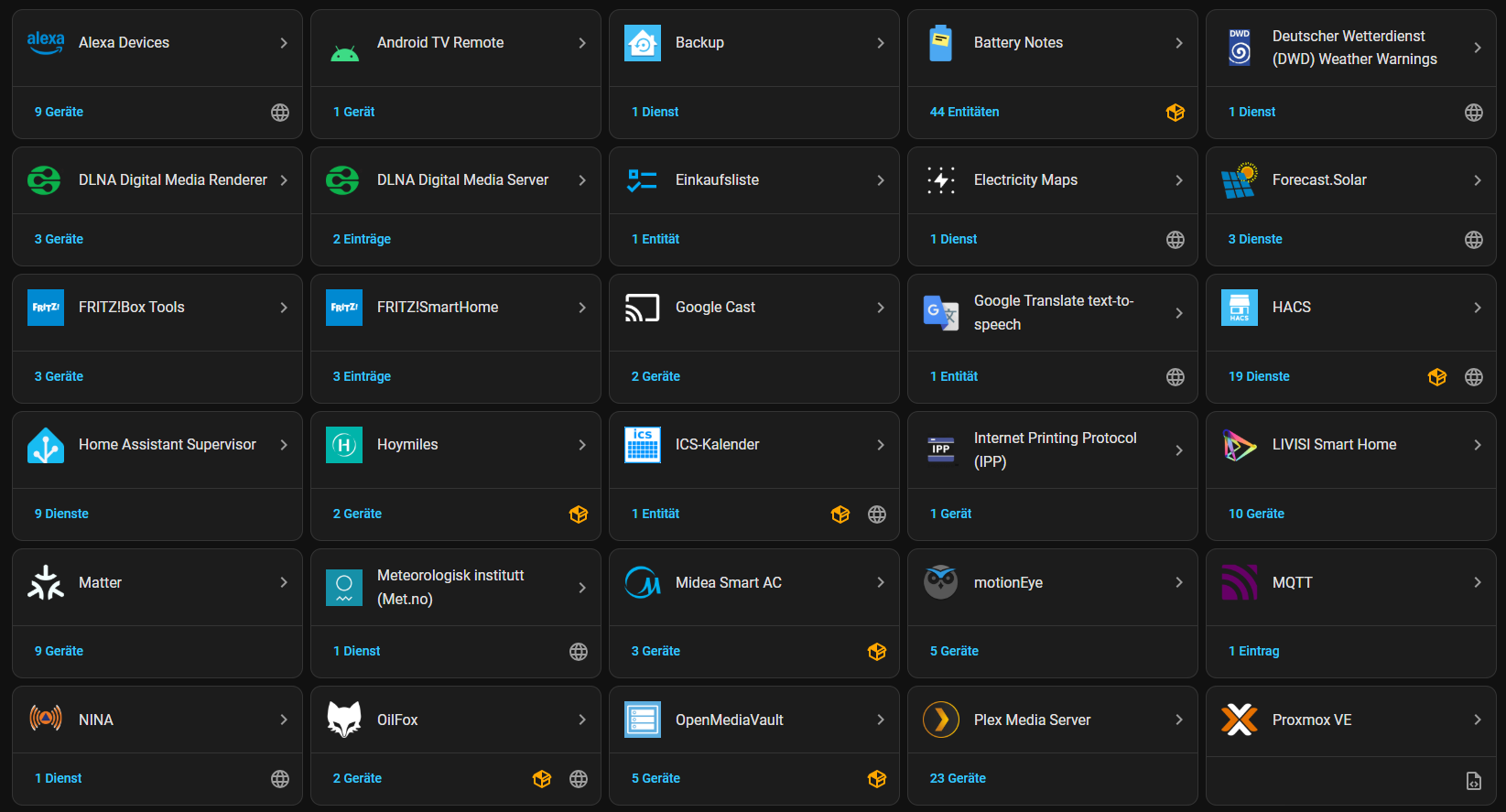Screen dimensions: 1506x812
Task: Expand Google Cast using its chevron
Action: 881,308
